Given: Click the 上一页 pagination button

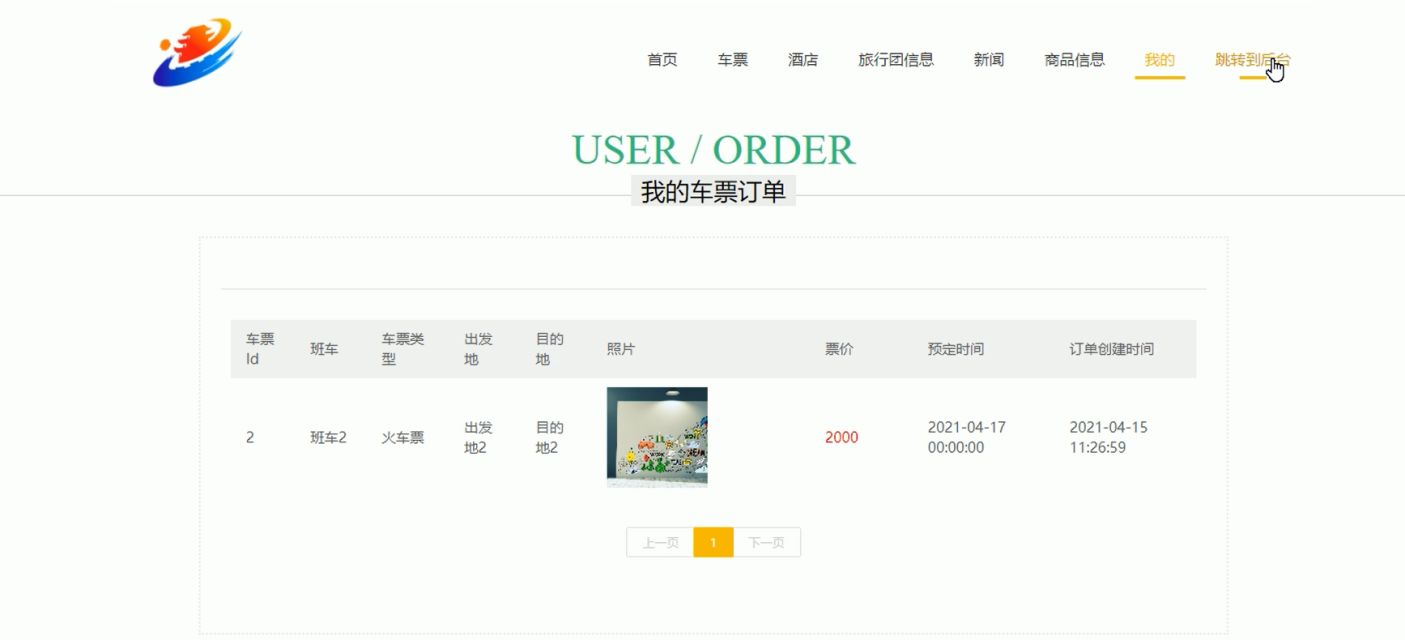Looking at the screenshot, I should [660, 543].
